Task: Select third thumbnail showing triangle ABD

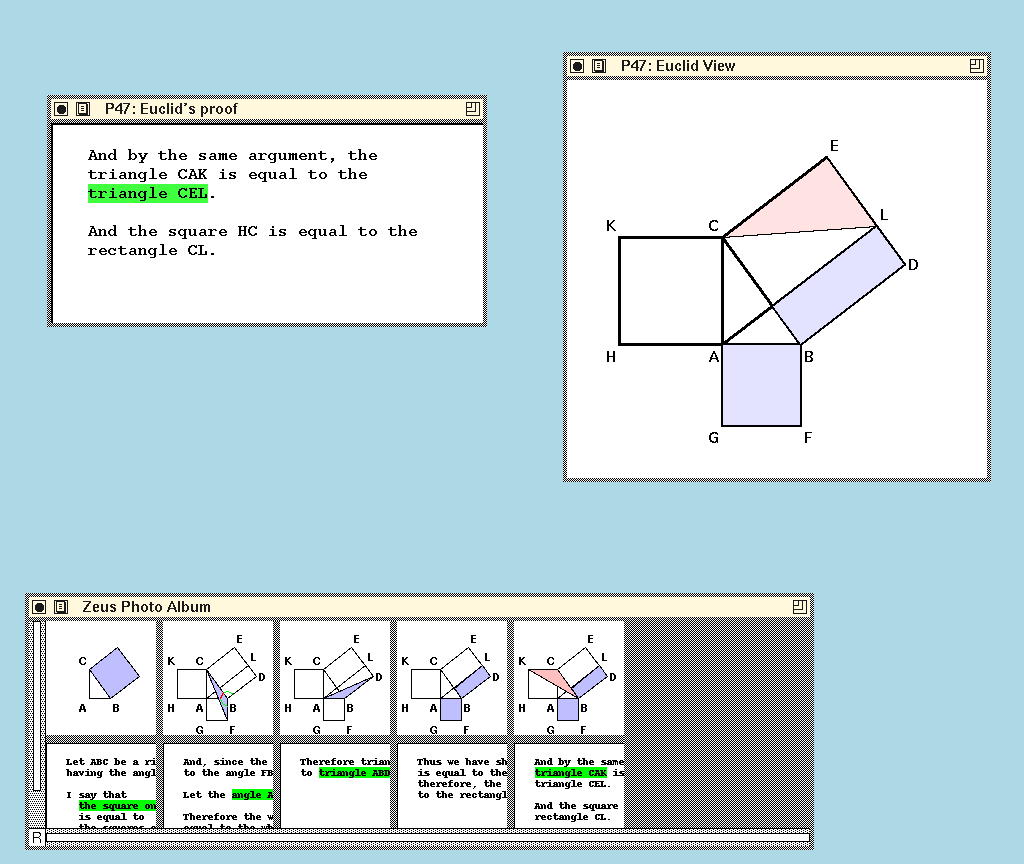Action: pyautogui.click(x=335, y=678)
